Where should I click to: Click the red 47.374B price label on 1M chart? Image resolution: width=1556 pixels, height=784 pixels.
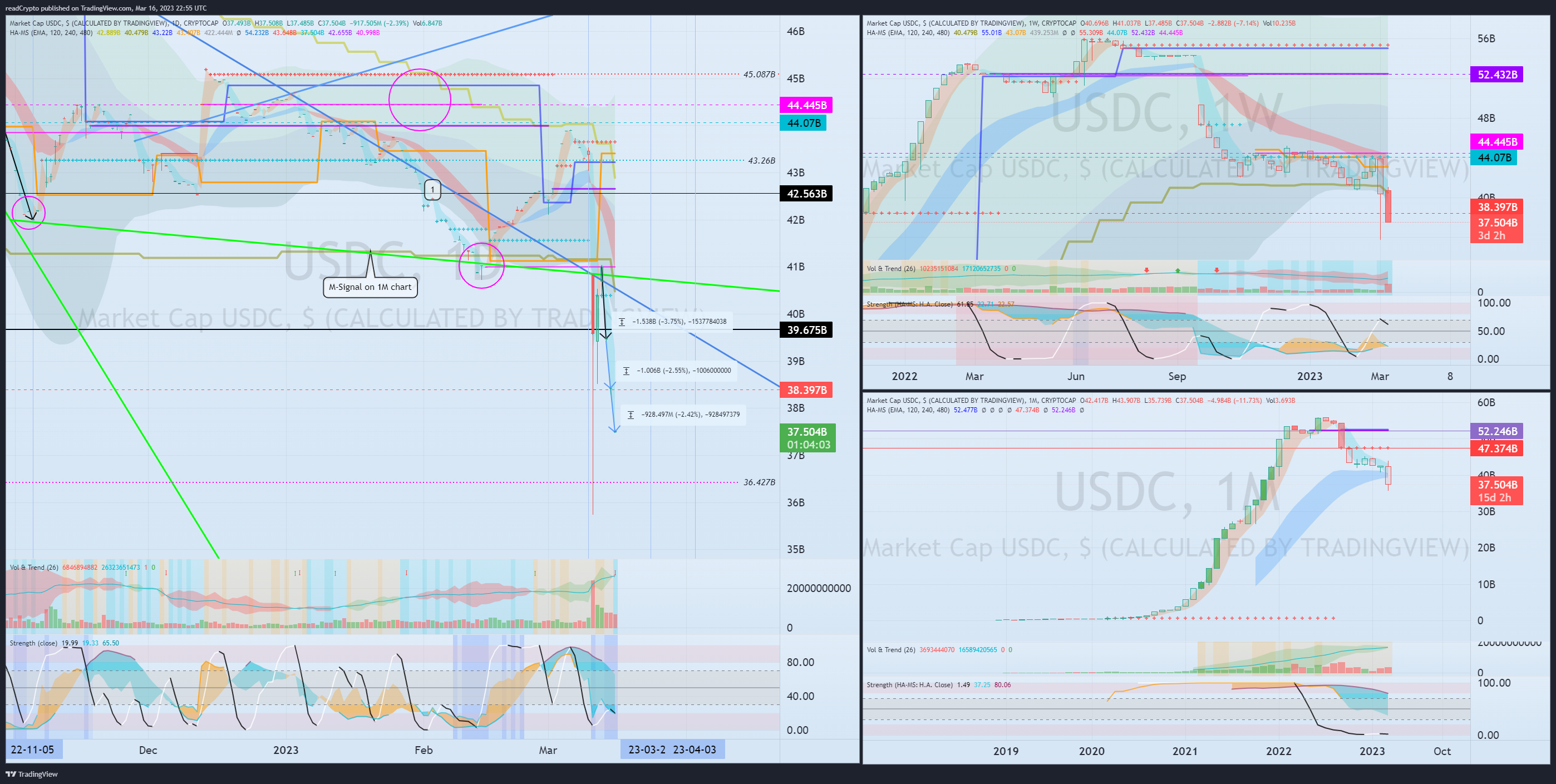click(x=1497, y=448)
